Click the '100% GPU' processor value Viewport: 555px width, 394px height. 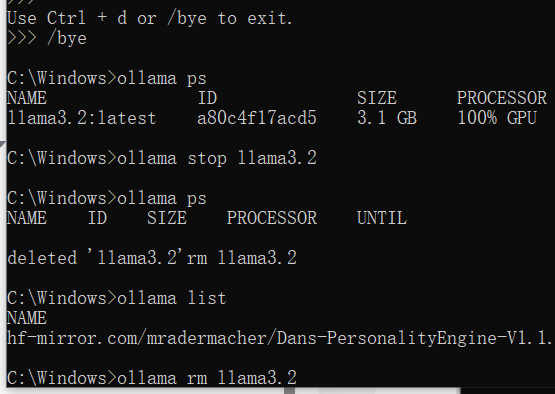click(497, 118)
